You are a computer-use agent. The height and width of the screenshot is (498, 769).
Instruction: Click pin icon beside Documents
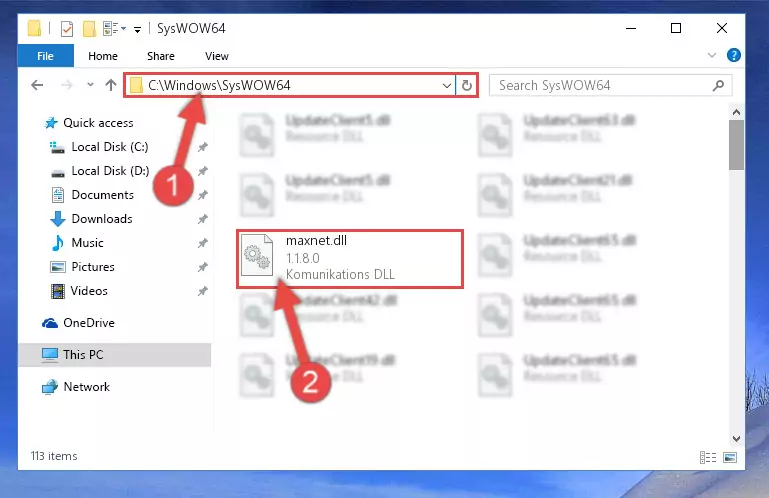203,195
